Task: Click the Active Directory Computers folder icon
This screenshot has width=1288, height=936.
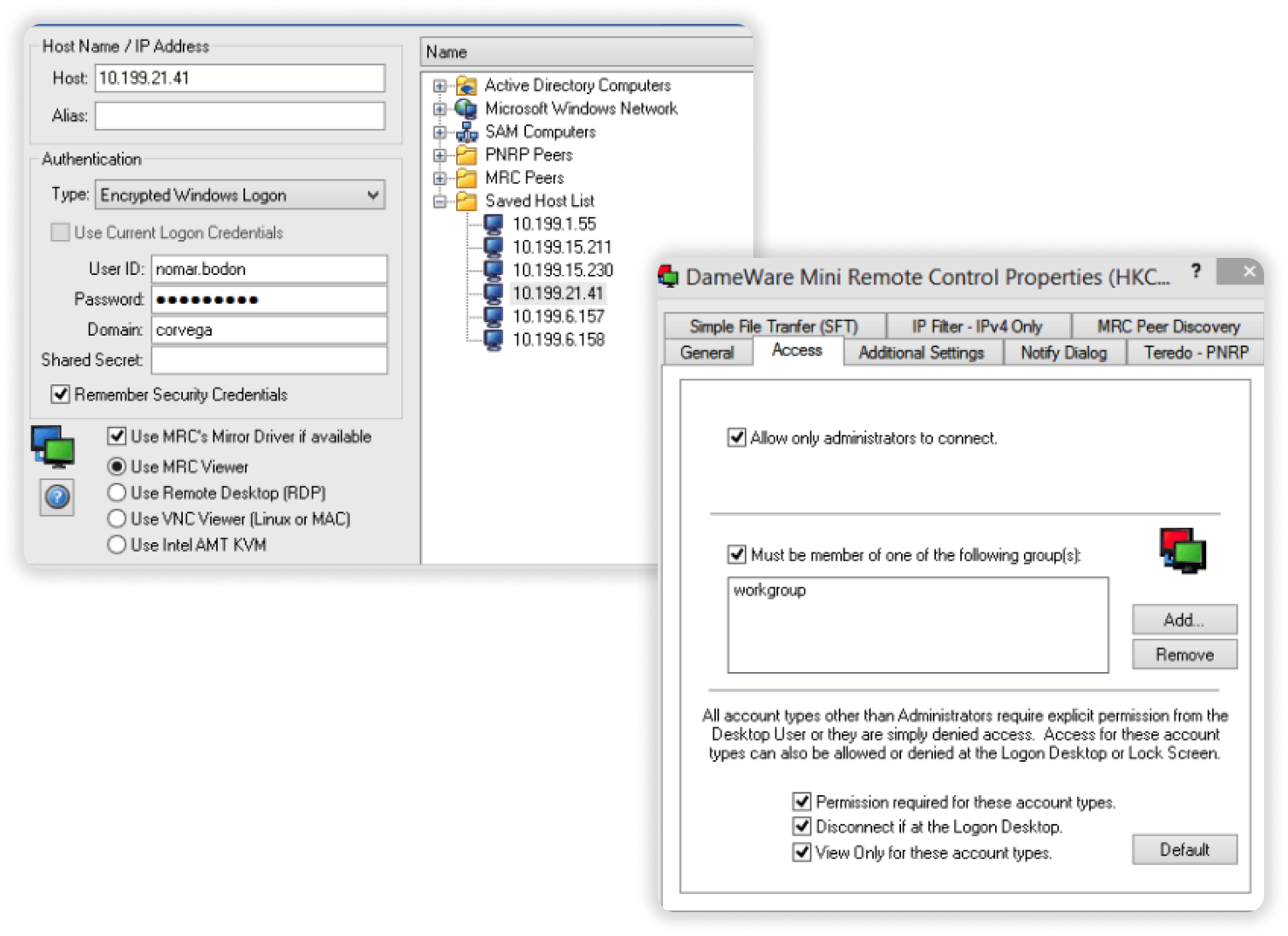Action: click(x=465, y=85)
